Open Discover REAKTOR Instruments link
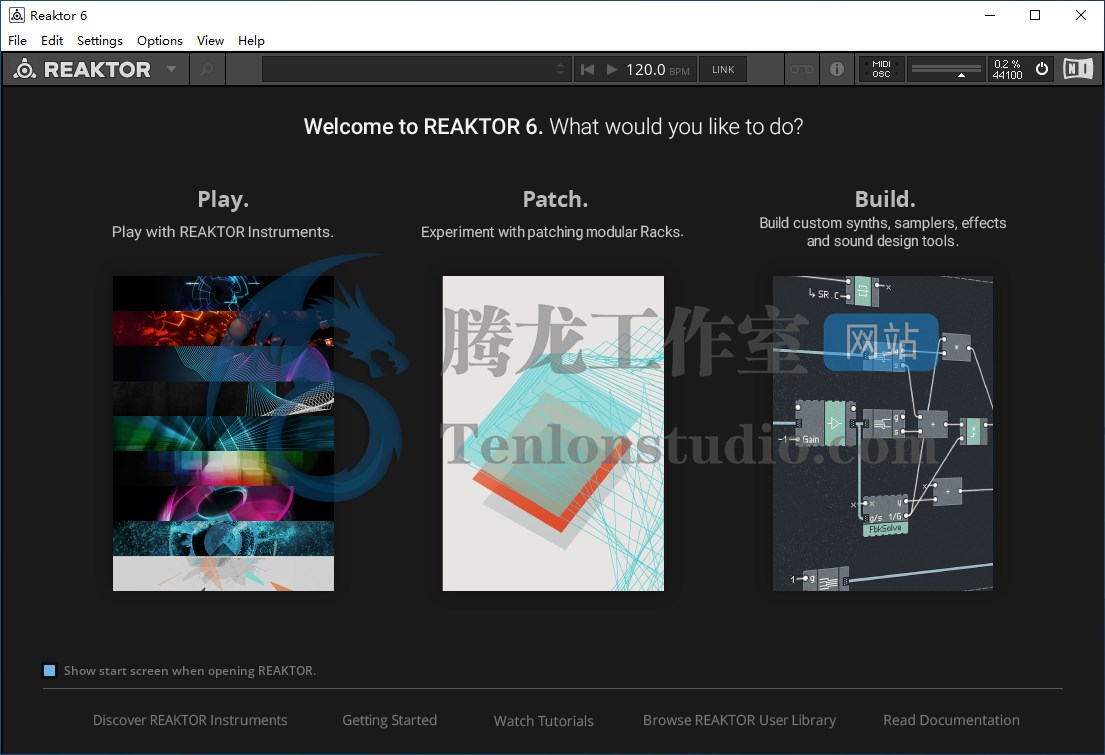Image resolution: width=1105 pixels, height=755 pixels. (x=190, y=720)
